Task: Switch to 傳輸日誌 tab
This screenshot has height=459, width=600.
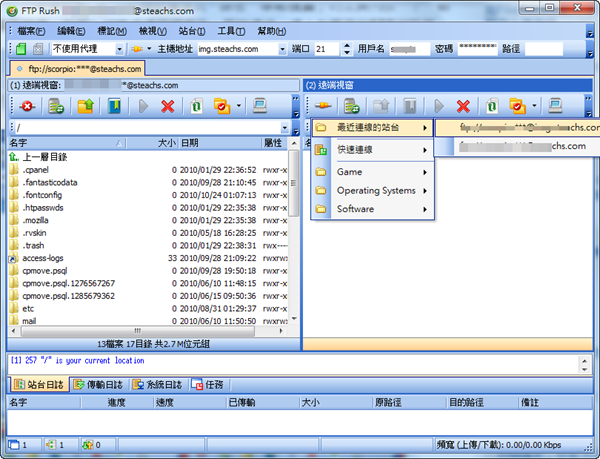Action: click(98, 384)
